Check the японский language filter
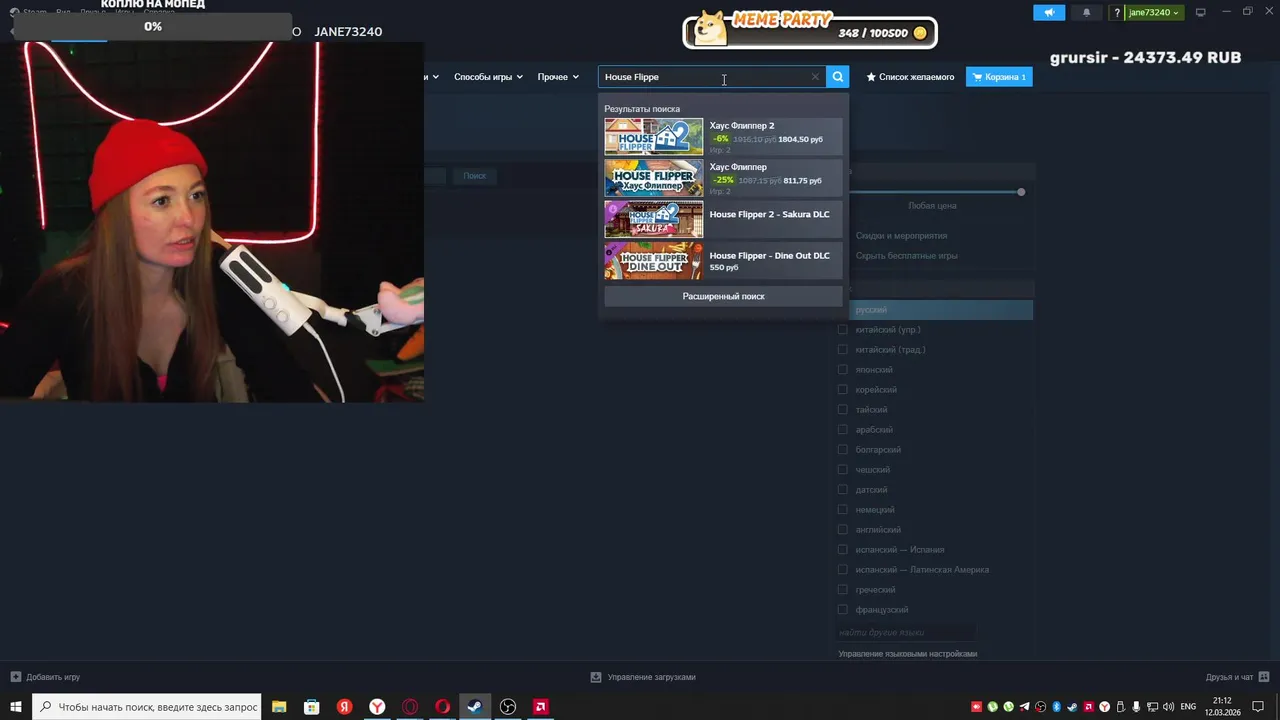This screenshot has height=720, width=1280. coord(843,370)
